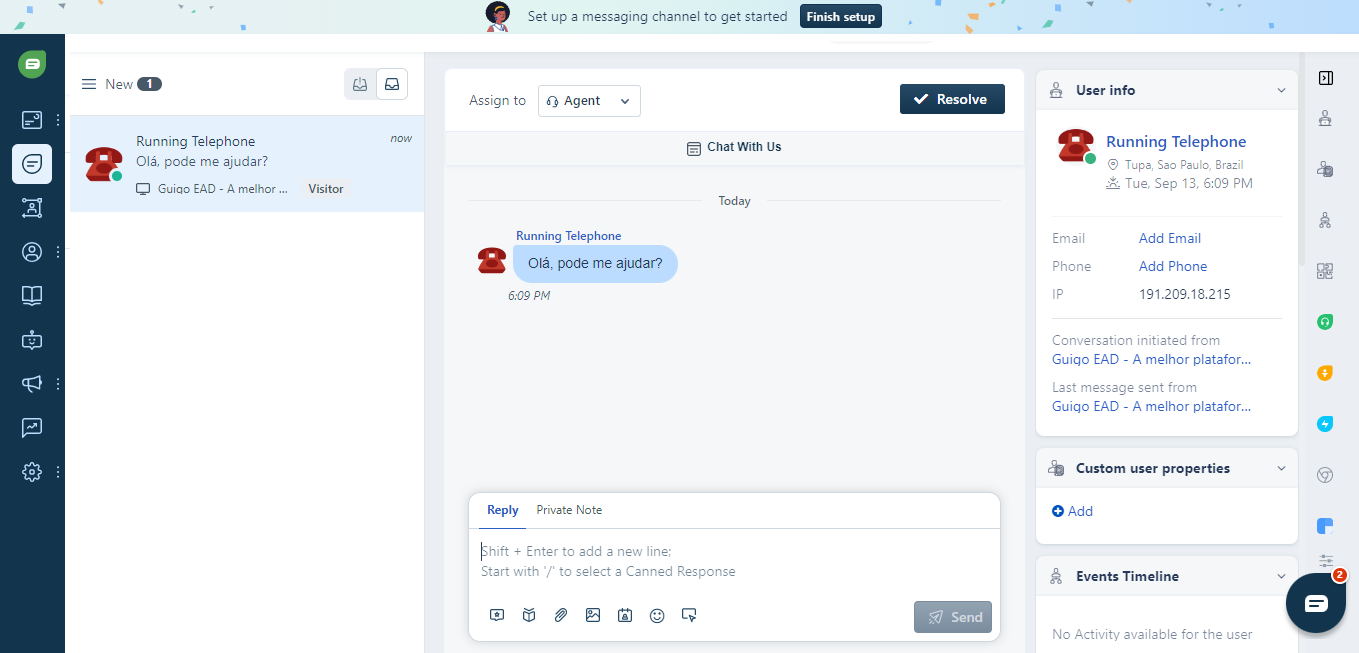Open the Assign to Agent dropdown
This screenshot has height=653, width=1359.
589,101
